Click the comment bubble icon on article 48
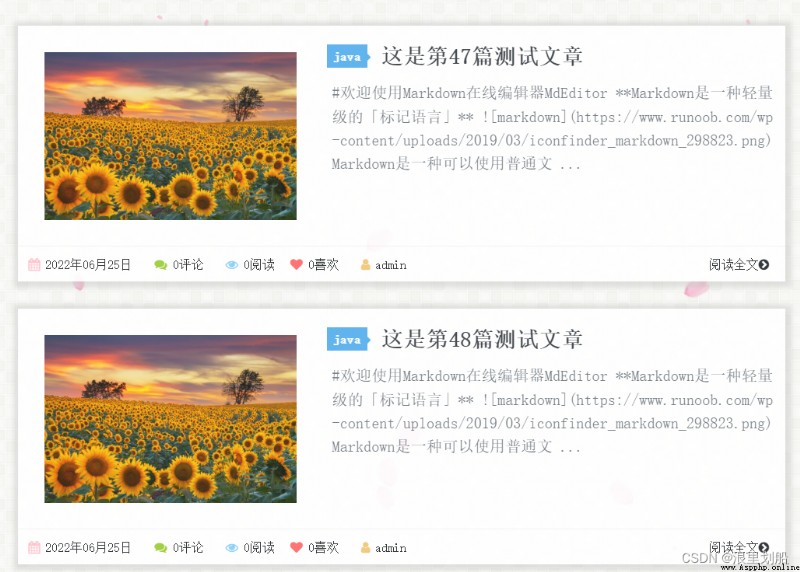 pos(161,548)
